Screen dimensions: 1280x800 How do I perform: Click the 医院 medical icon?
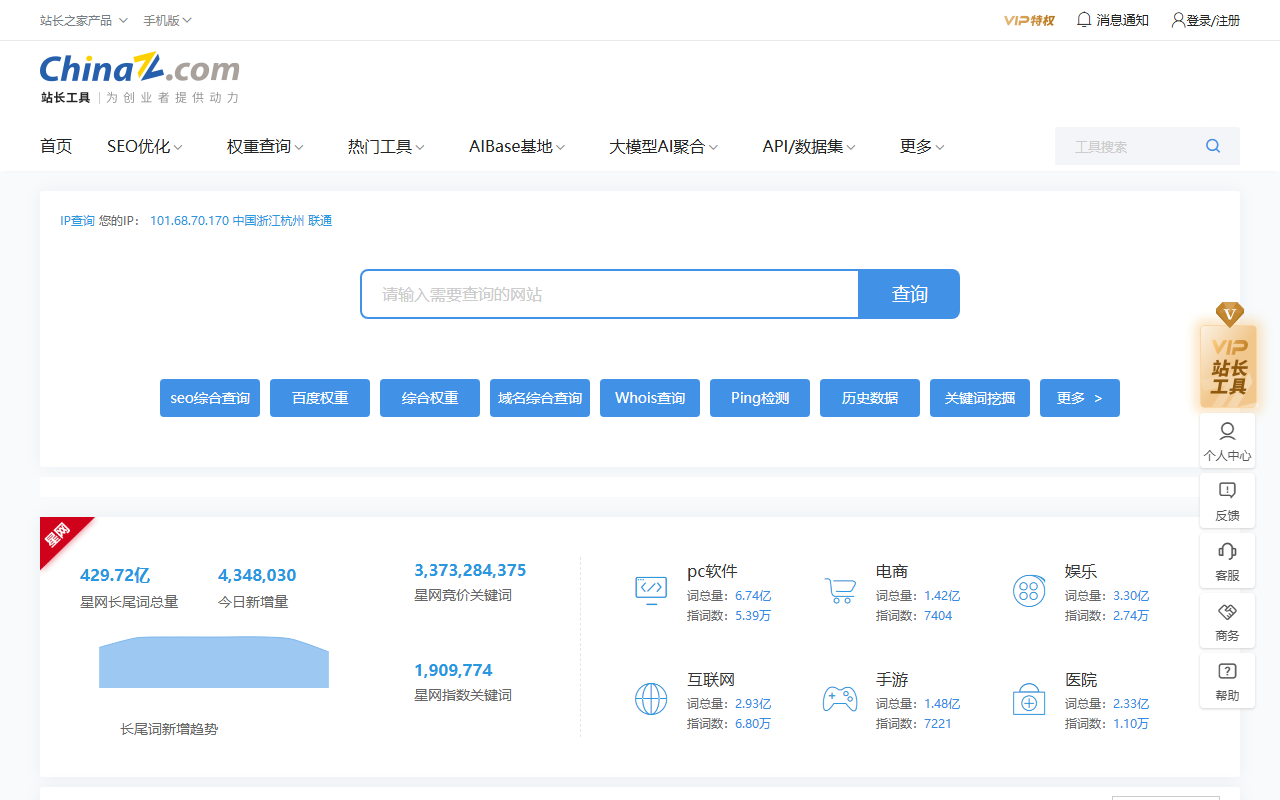point(1029,698)
